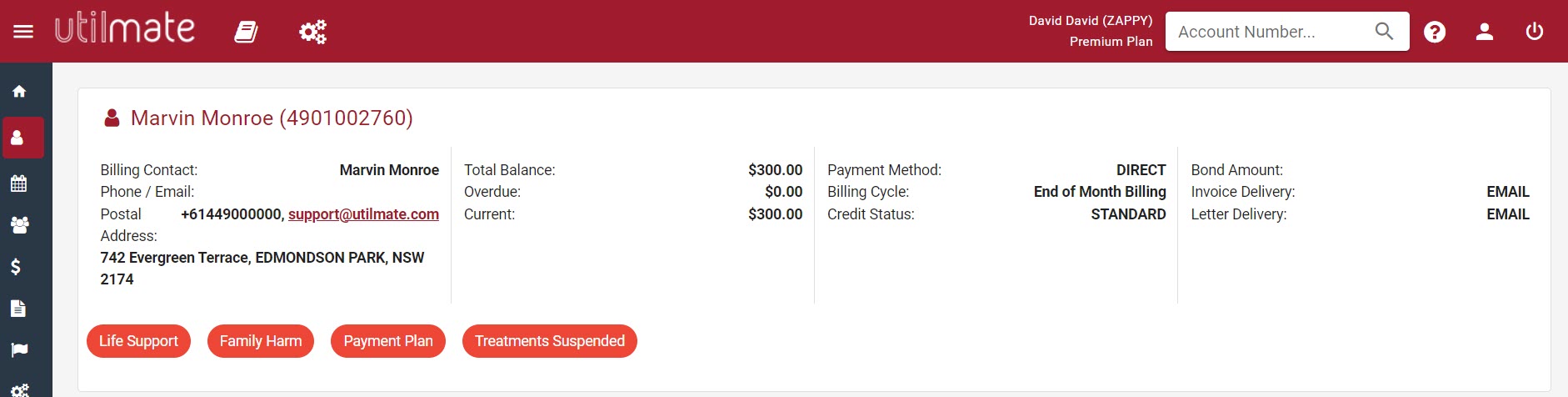
Task: Open the book icon in header
Action: click(x=246, y=33)
